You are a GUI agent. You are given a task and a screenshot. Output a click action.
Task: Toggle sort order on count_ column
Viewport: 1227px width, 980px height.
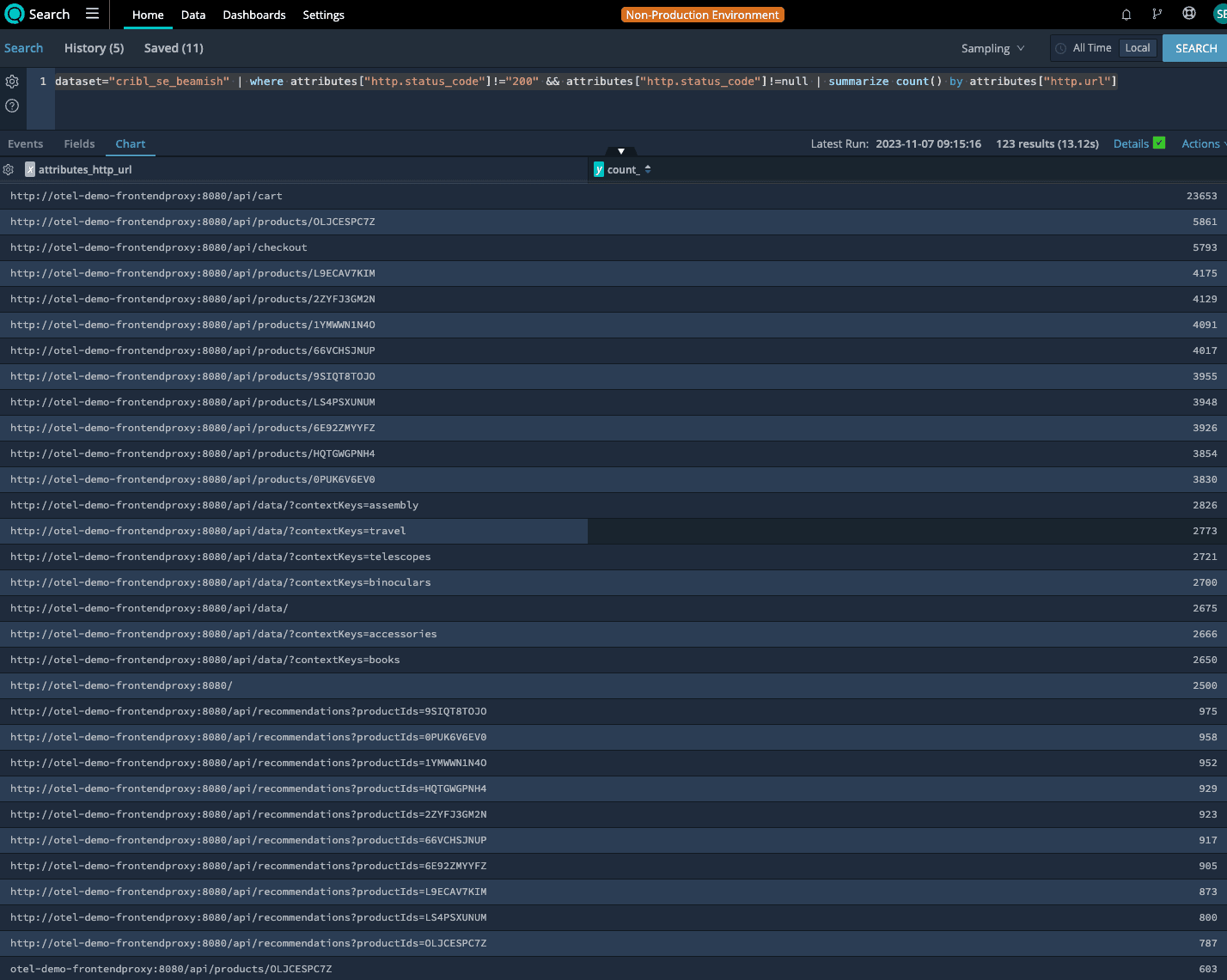pyautogui.click(x=648, y=170)
